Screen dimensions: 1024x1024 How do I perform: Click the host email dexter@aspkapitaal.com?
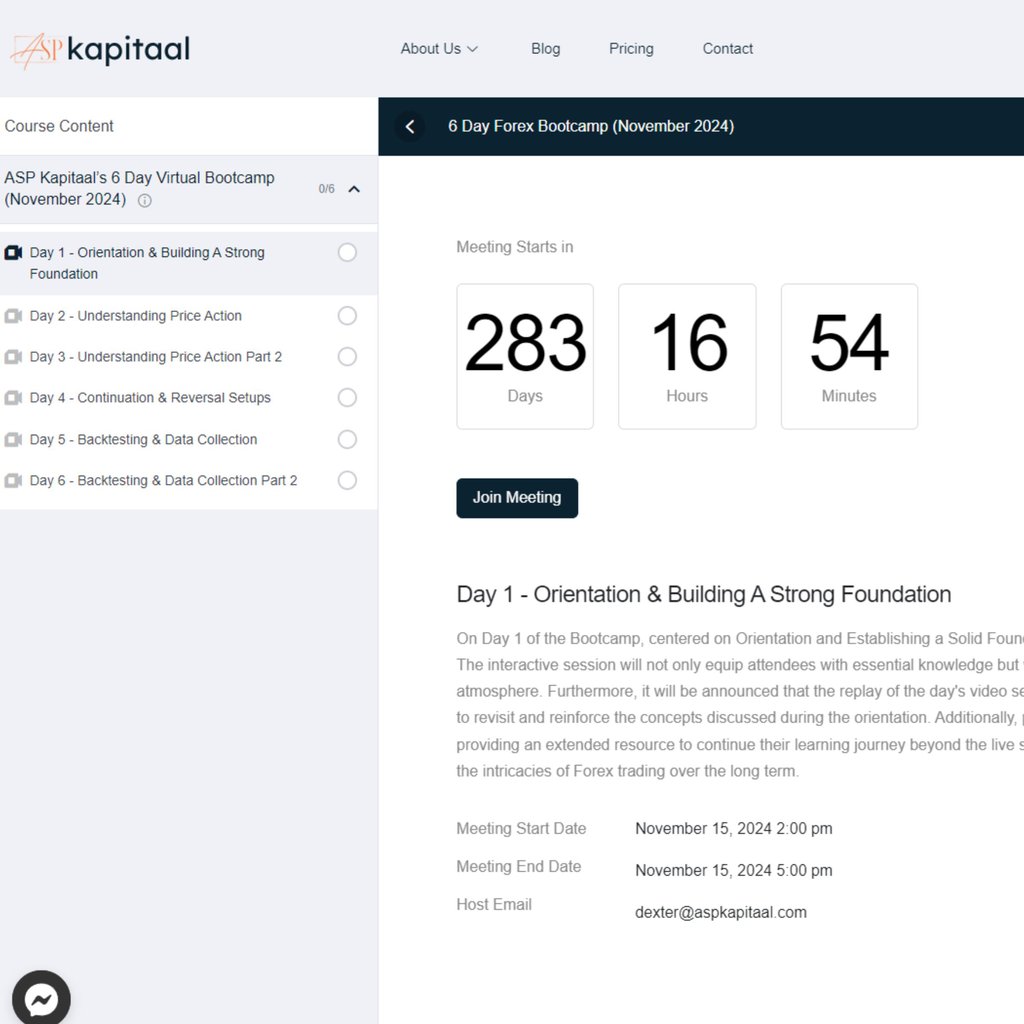(x=720, y=912)
